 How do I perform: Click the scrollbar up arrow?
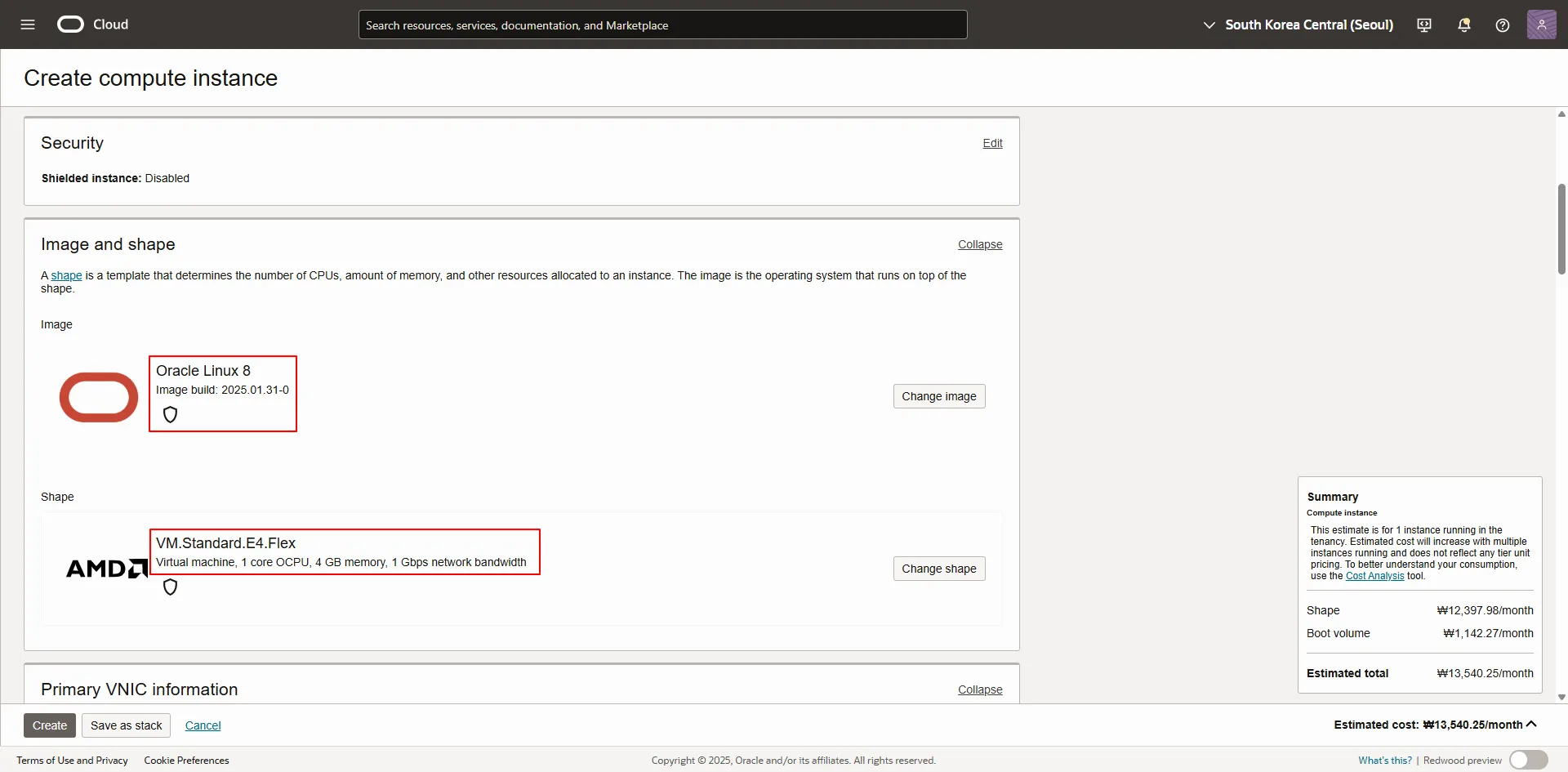coord(1561,114)
